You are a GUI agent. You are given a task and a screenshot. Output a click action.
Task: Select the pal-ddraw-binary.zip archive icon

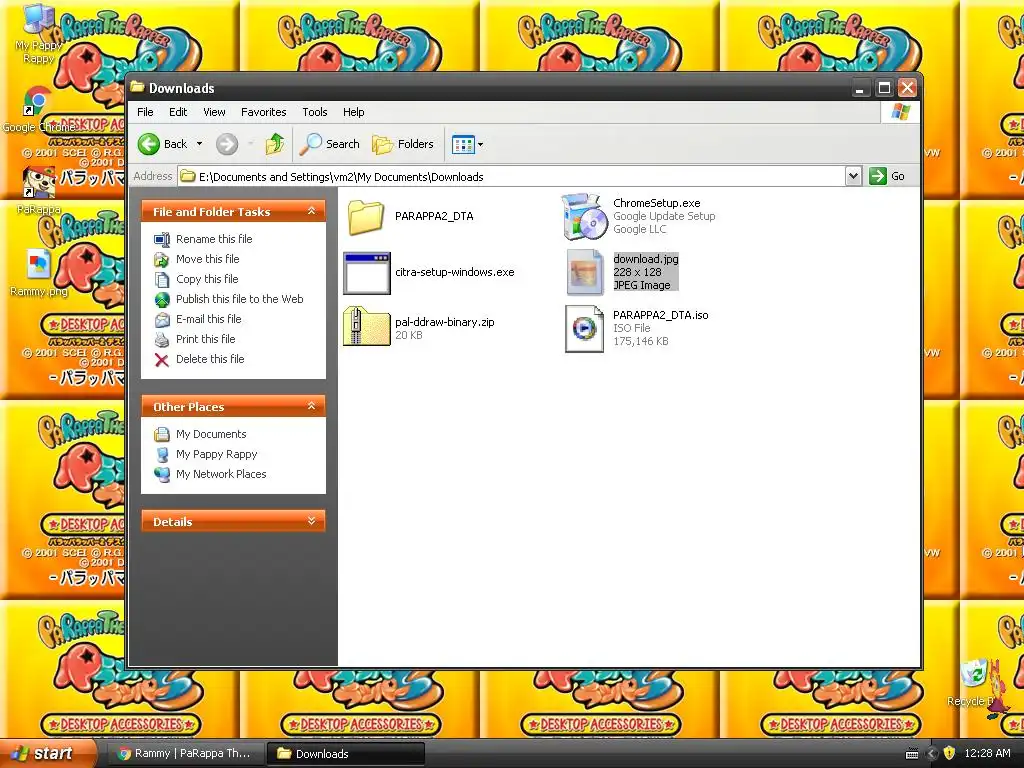pyautogui.click(x=366, y=326)
